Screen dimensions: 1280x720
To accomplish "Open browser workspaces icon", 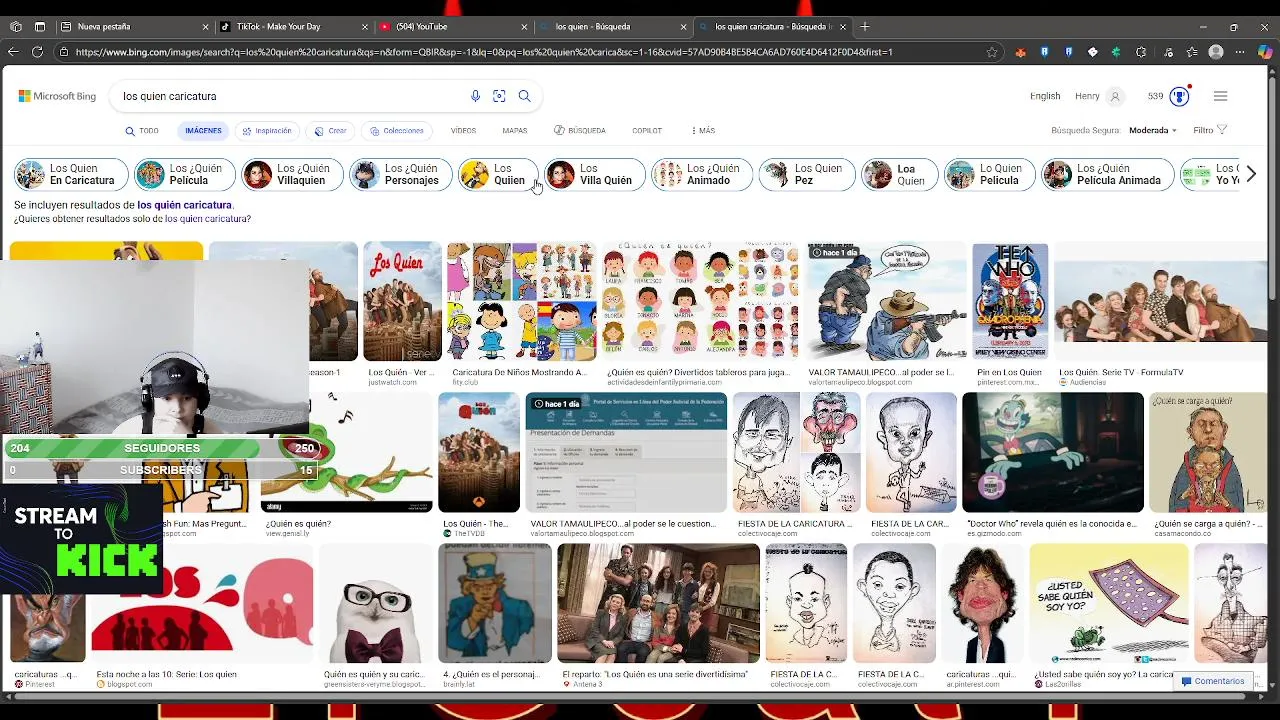I will (x=16, y=27).
